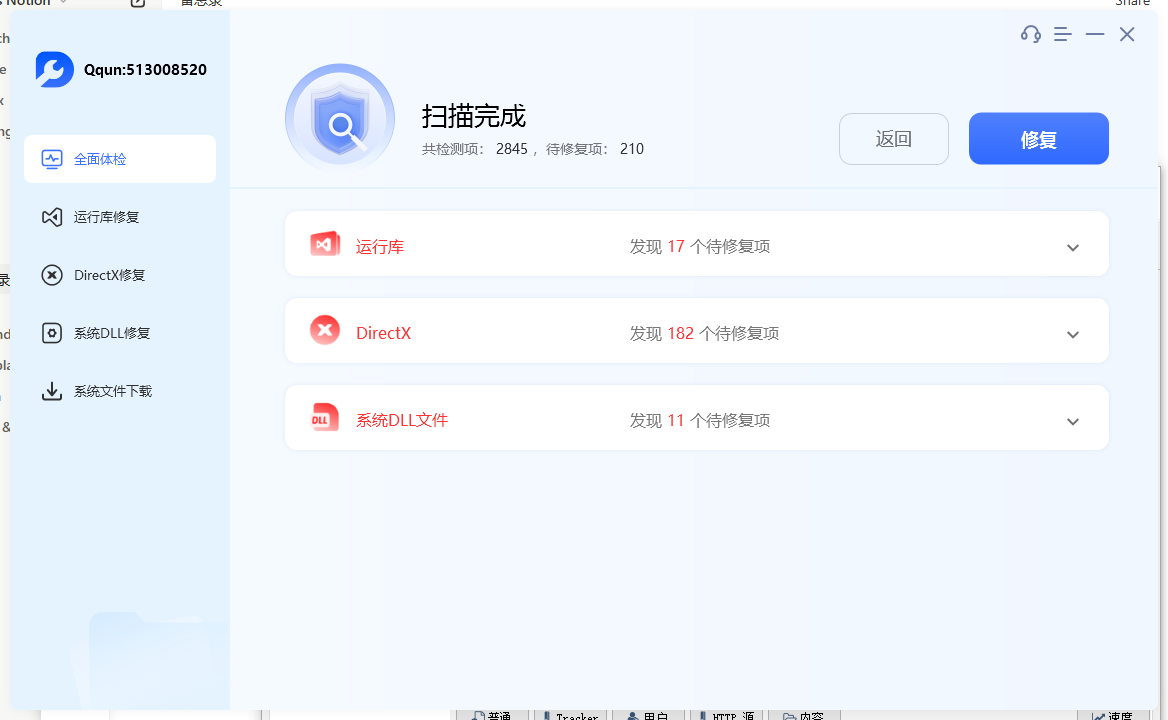Expand the DirectX results chevron
This screenshot has width=1168, height=720.
tap(1073, 335)
